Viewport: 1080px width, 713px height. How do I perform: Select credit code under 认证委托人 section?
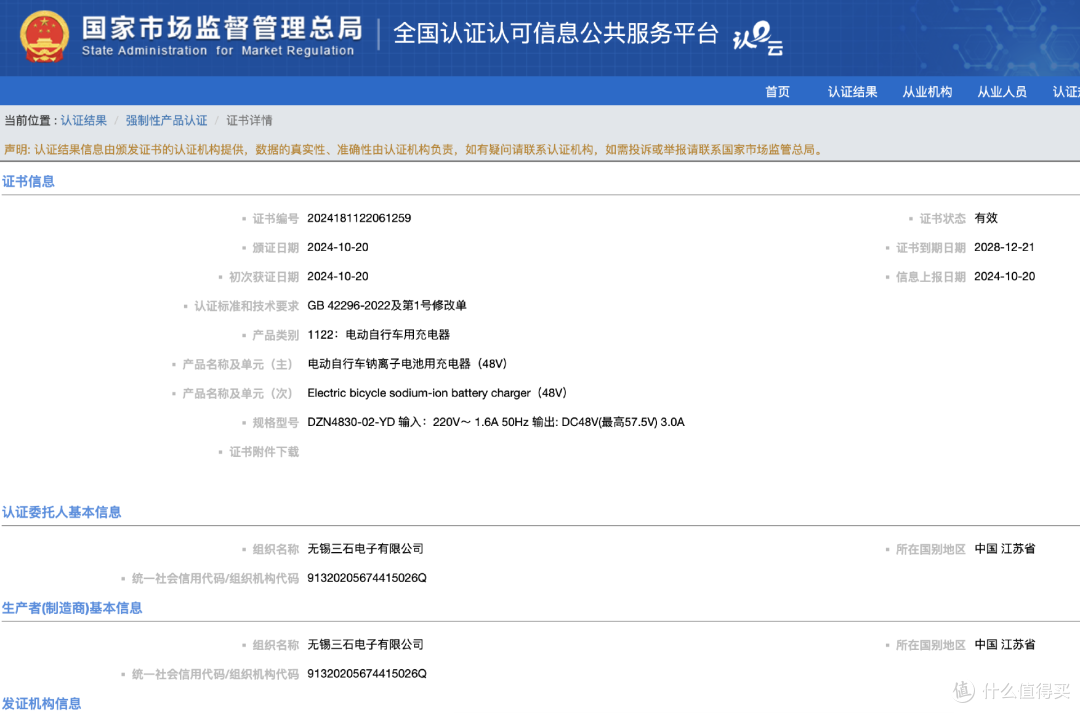pyautogui.click(x=367, y=578)
